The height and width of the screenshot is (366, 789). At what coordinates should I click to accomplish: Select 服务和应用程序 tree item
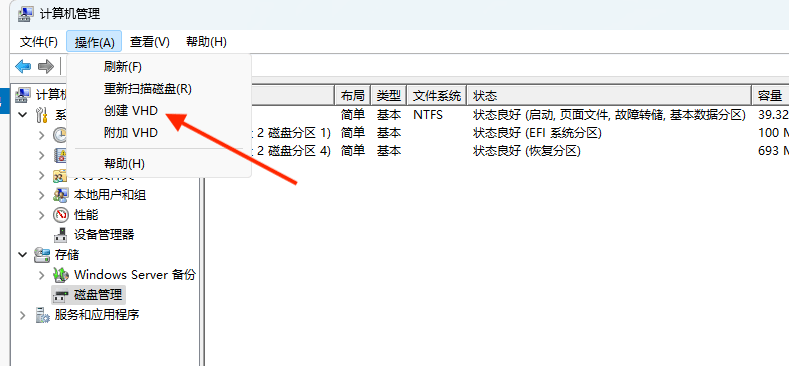(97, 315)
